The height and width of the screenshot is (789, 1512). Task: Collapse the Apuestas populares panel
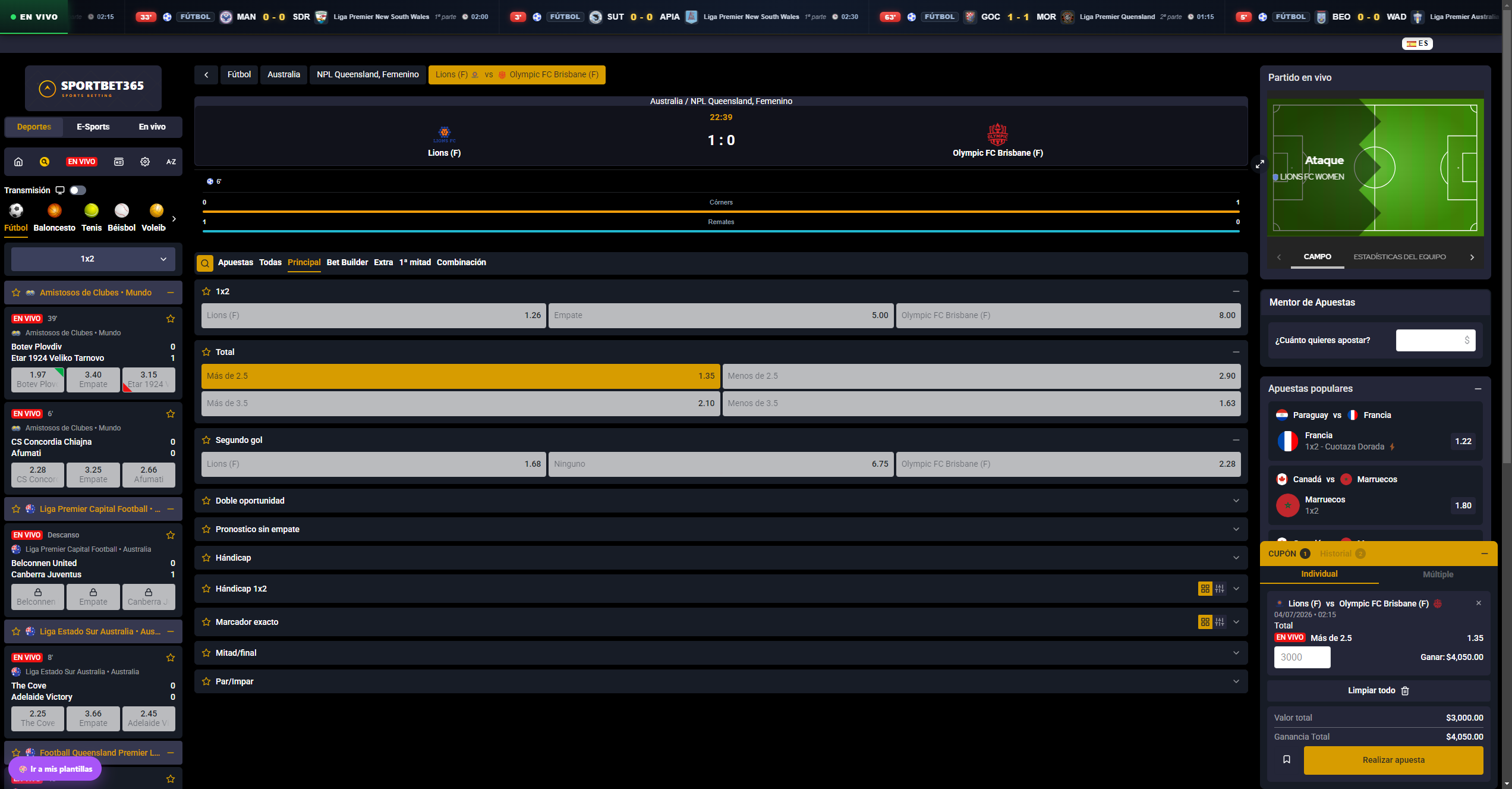(x=1478, y=389)
